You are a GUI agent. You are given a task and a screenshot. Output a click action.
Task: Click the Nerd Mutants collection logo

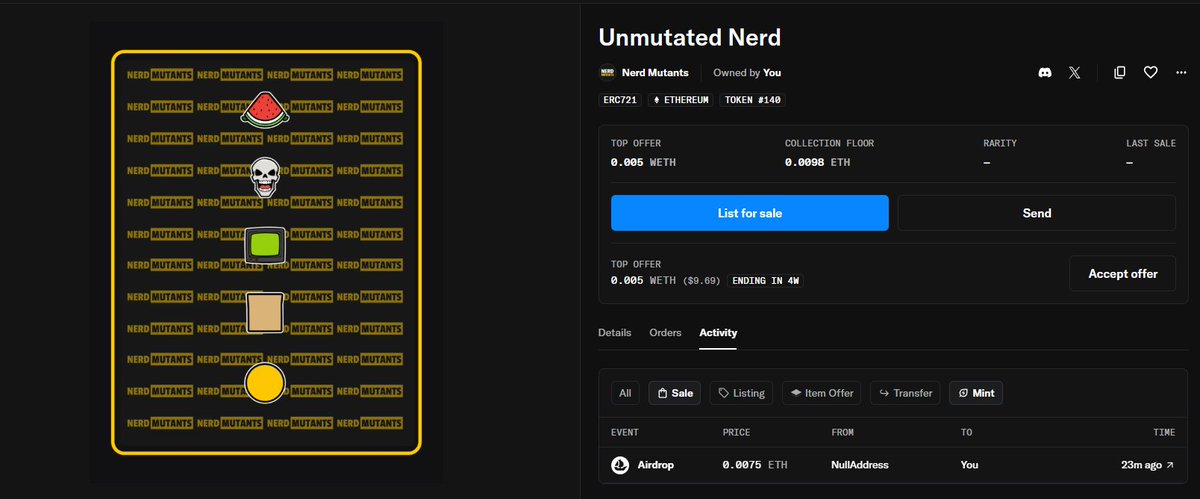point(606,72)
